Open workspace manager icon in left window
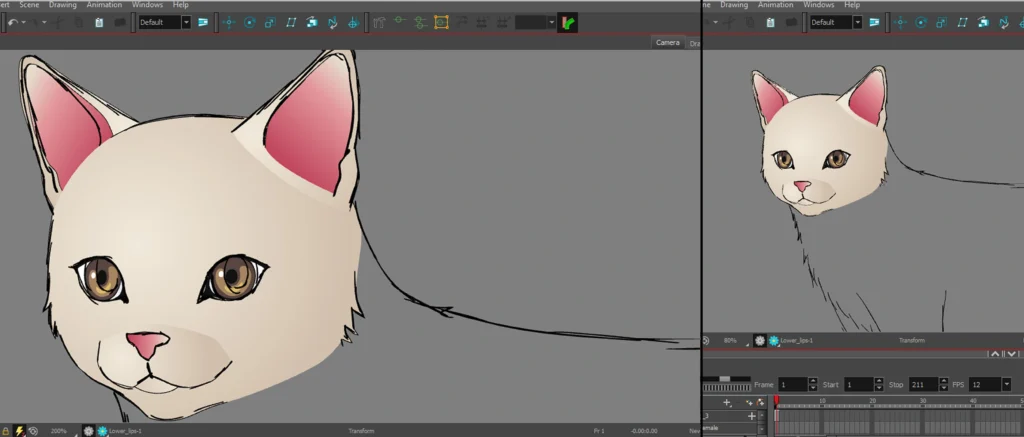This screenshot has width=1024, height=437. pyautogui.click(x=202, y=22)
